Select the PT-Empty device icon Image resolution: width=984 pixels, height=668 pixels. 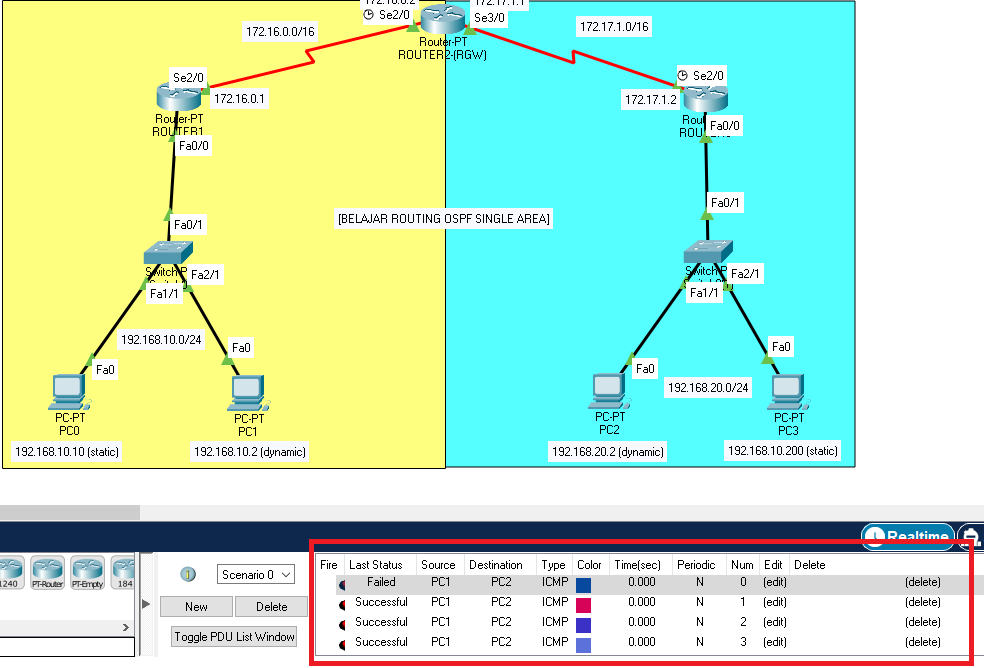[x=88, y=572]
